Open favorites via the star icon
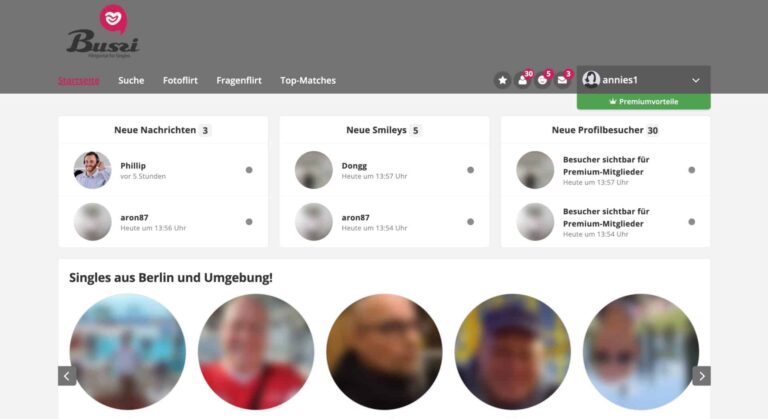The image size is (768, 419). click(x=502, y=80)
